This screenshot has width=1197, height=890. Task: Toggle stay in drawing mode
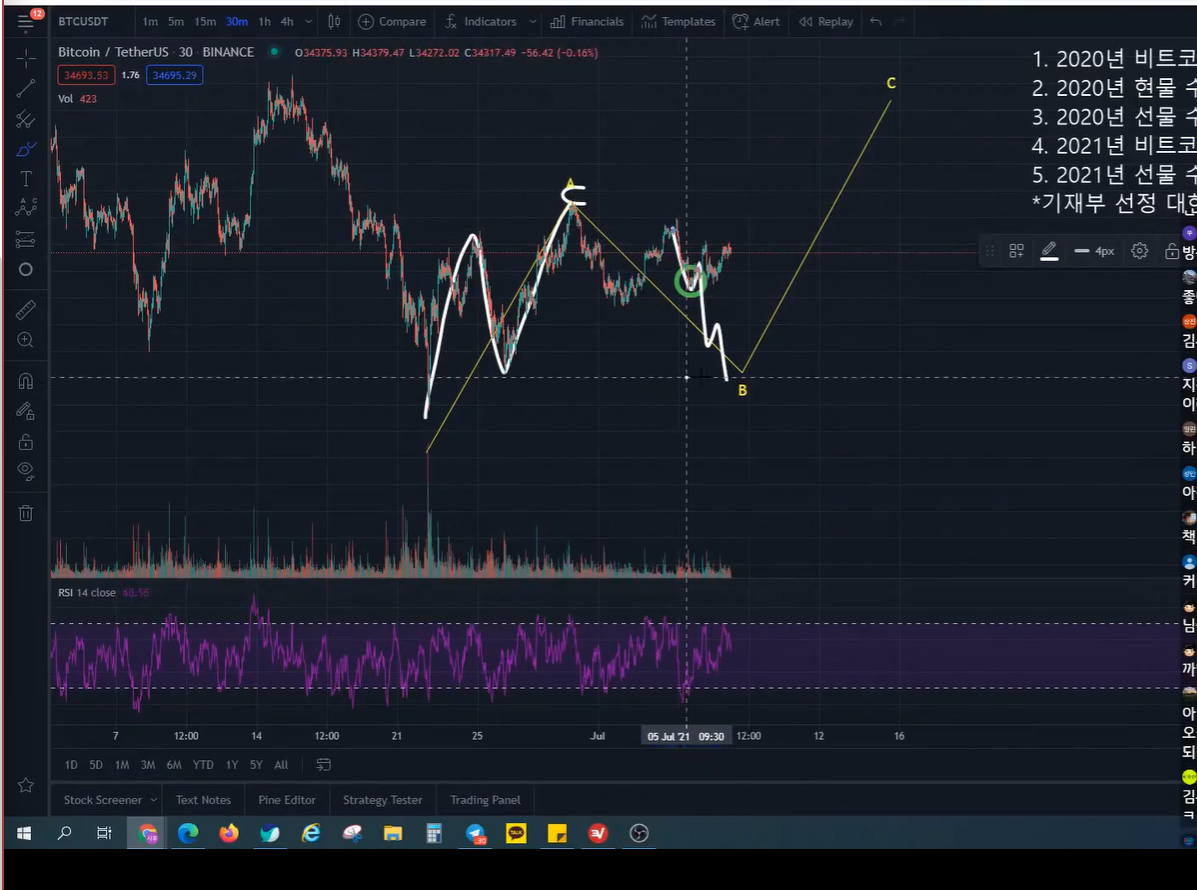point(25,411)
